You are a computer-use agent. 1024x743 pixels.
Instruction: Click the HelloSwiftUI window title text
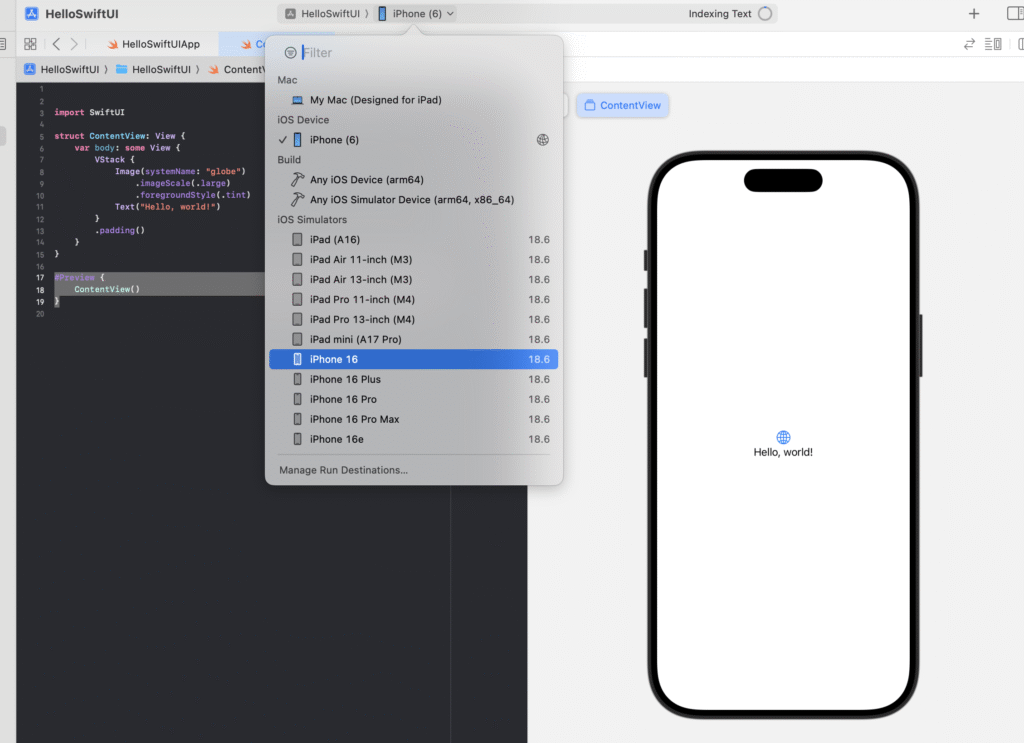tap(82, 14)
